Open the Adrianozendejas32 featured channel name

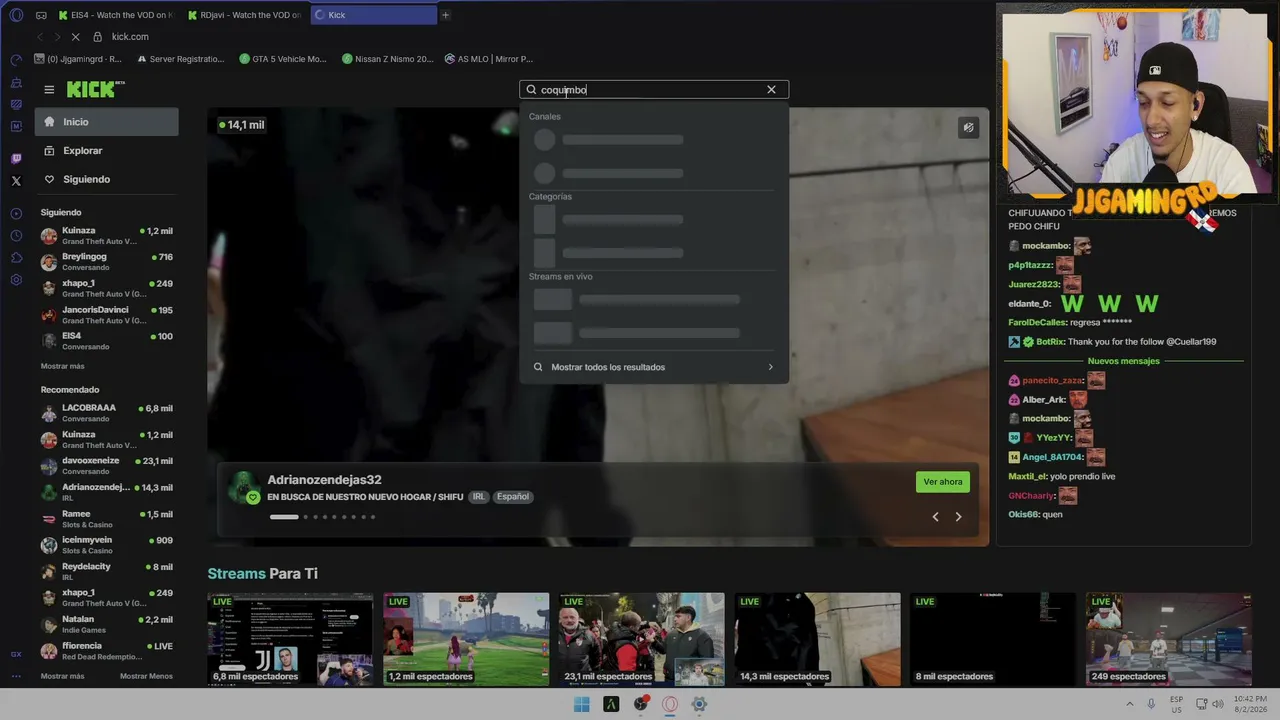324,480
